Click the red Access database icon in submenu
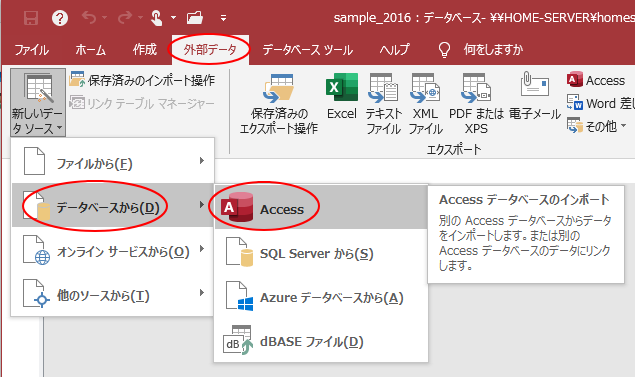Image resolution: width=635 pixels, height=377 pixels. tap(238, 207)
